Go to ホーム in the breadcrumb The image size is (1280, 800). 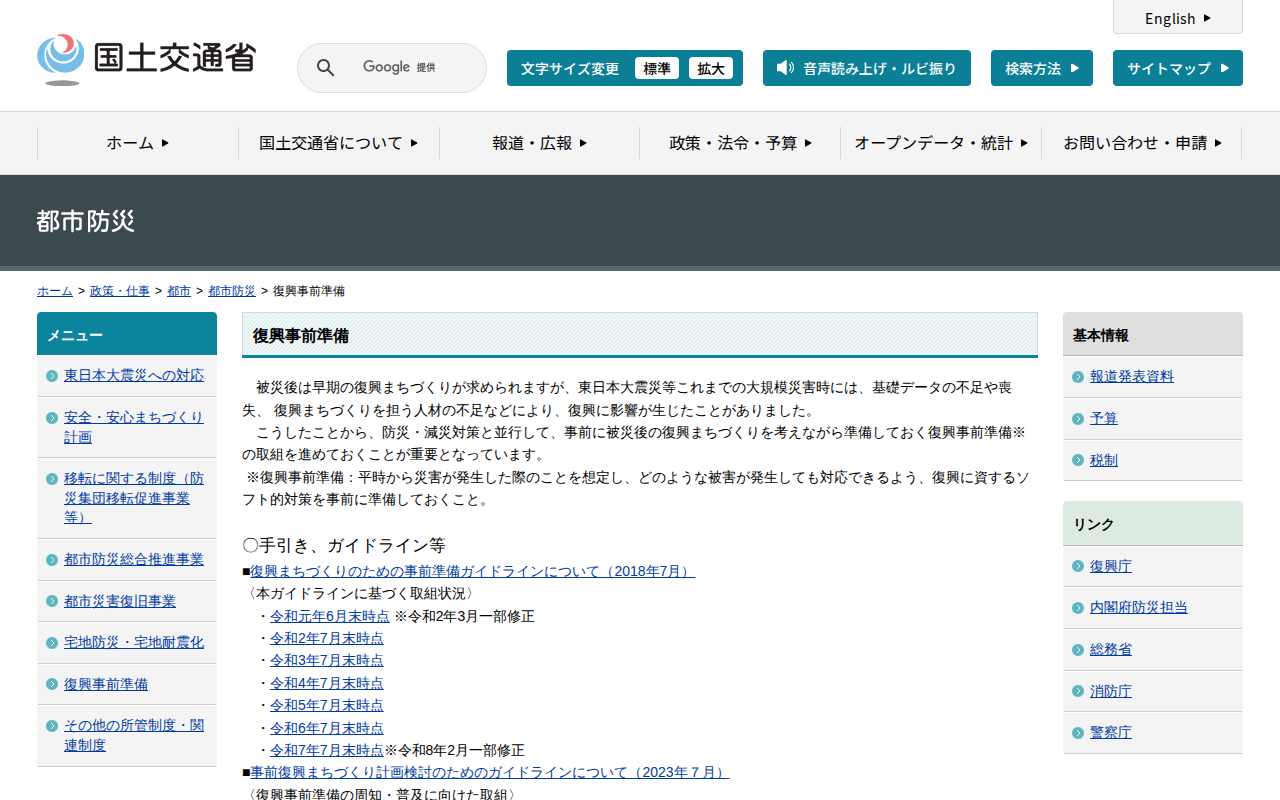(55, 291)
